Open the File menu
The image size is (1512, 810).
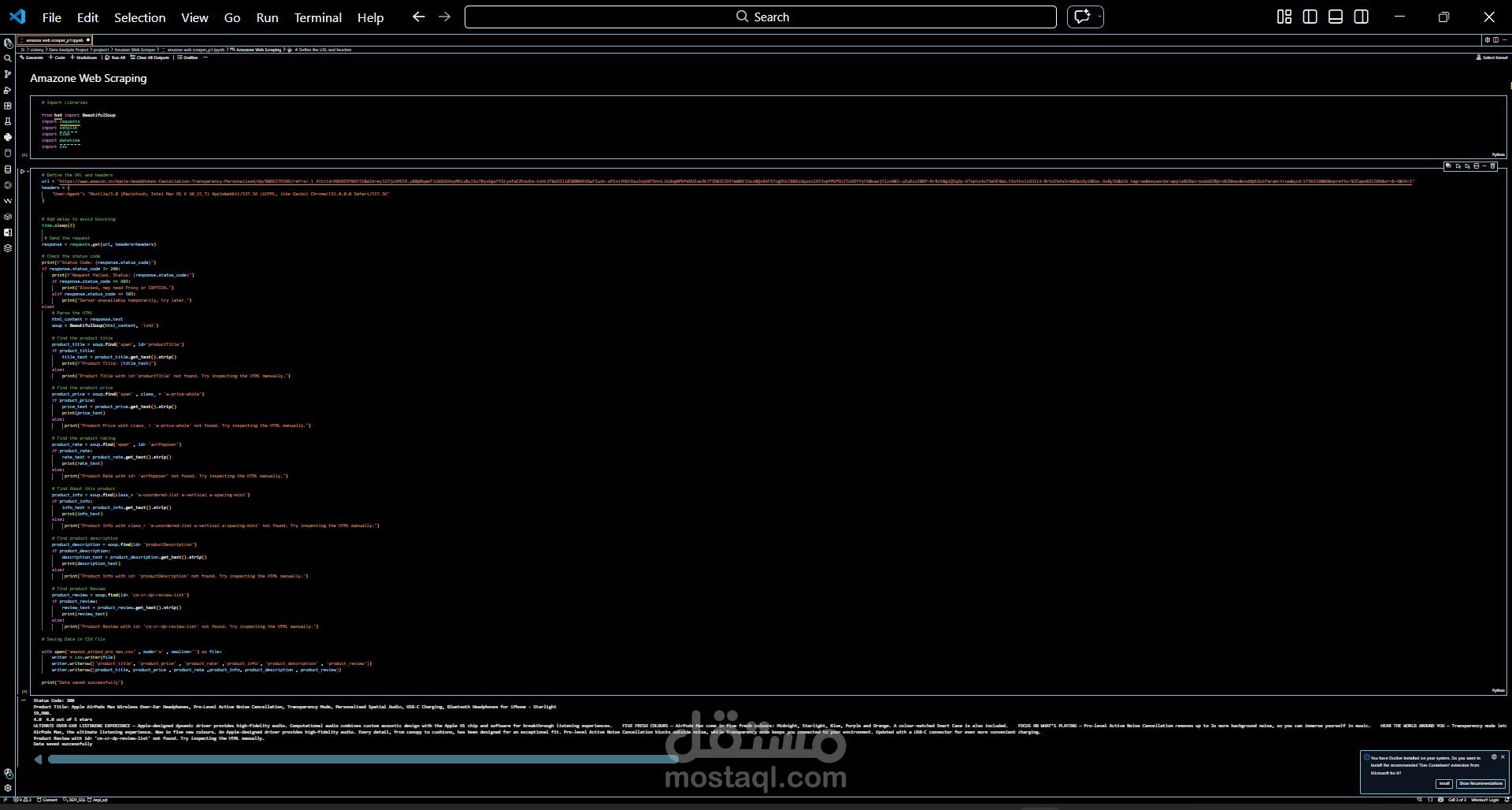[52, 17]
